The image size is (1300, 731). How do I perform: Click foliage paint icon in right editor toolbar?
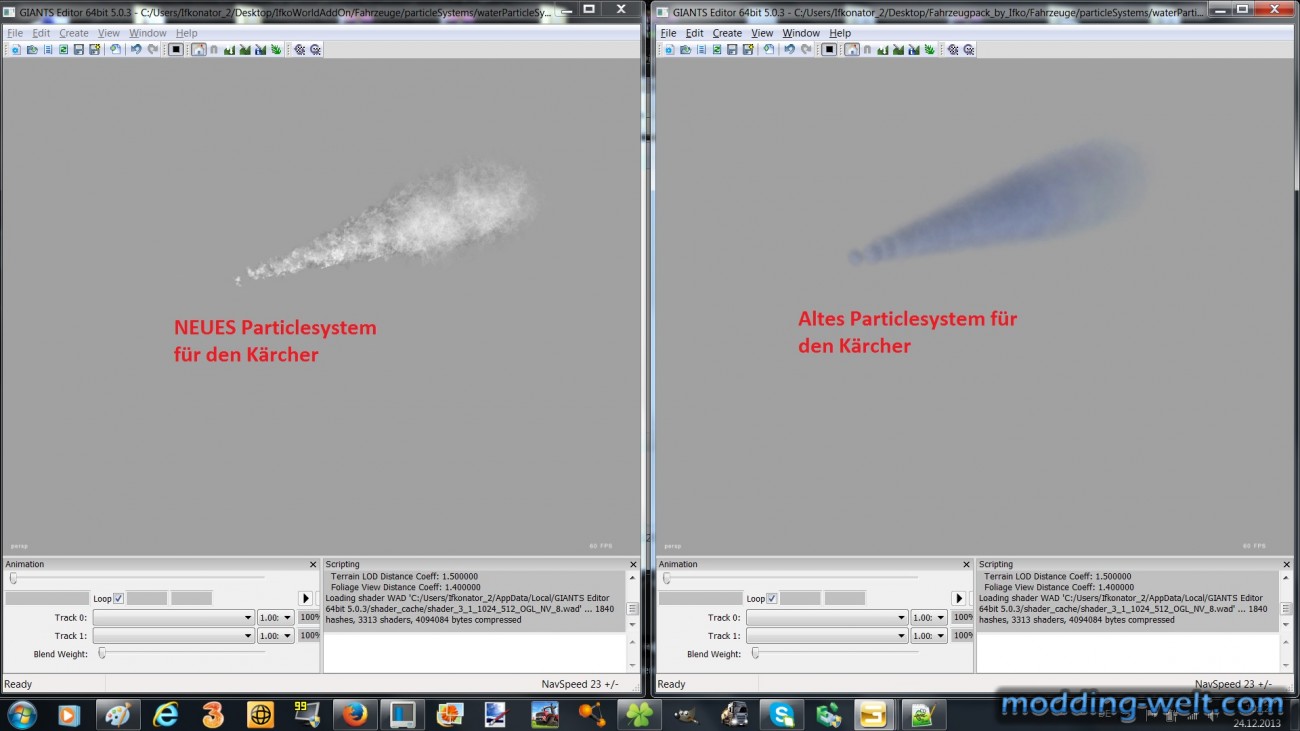click(x=930, y=49)
